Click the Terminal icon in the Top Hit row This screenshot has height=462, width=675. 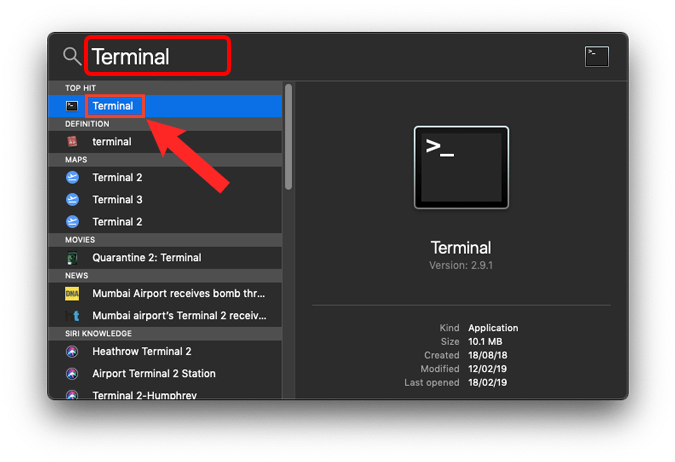72,106
